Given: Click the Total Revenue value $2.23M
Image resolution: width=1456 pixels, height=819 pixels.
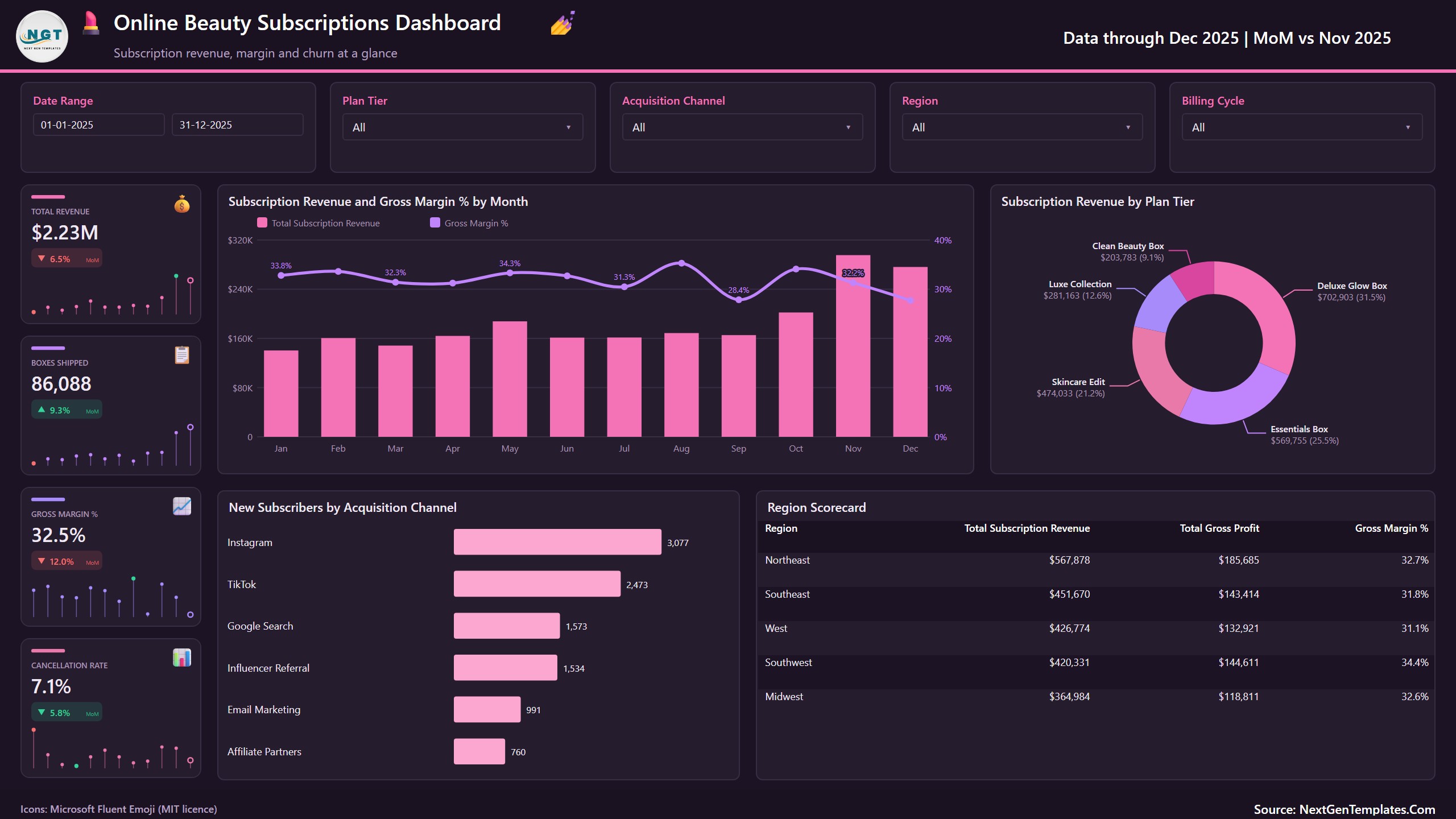Looking at the screenshot, I should click(x=65, y=233).
